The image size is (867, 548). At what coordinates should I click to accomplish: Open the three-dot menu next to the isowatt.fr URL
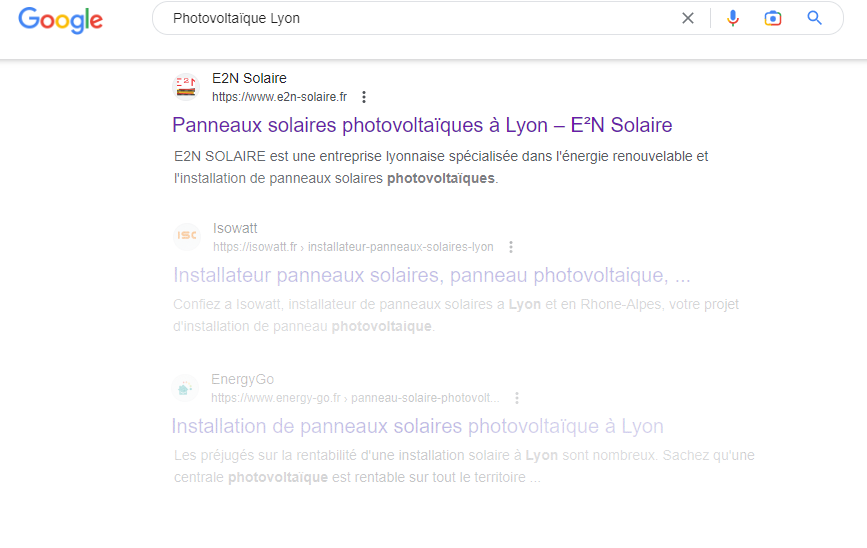point(511,247)
